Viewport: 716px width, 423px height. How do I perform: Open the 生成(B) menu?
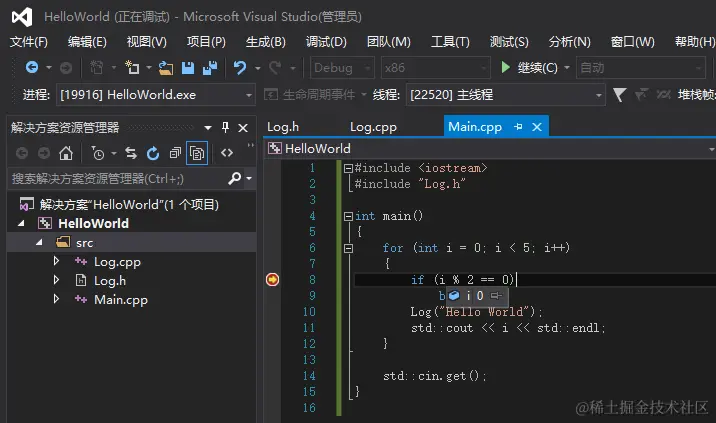click(x=266, y=42)
